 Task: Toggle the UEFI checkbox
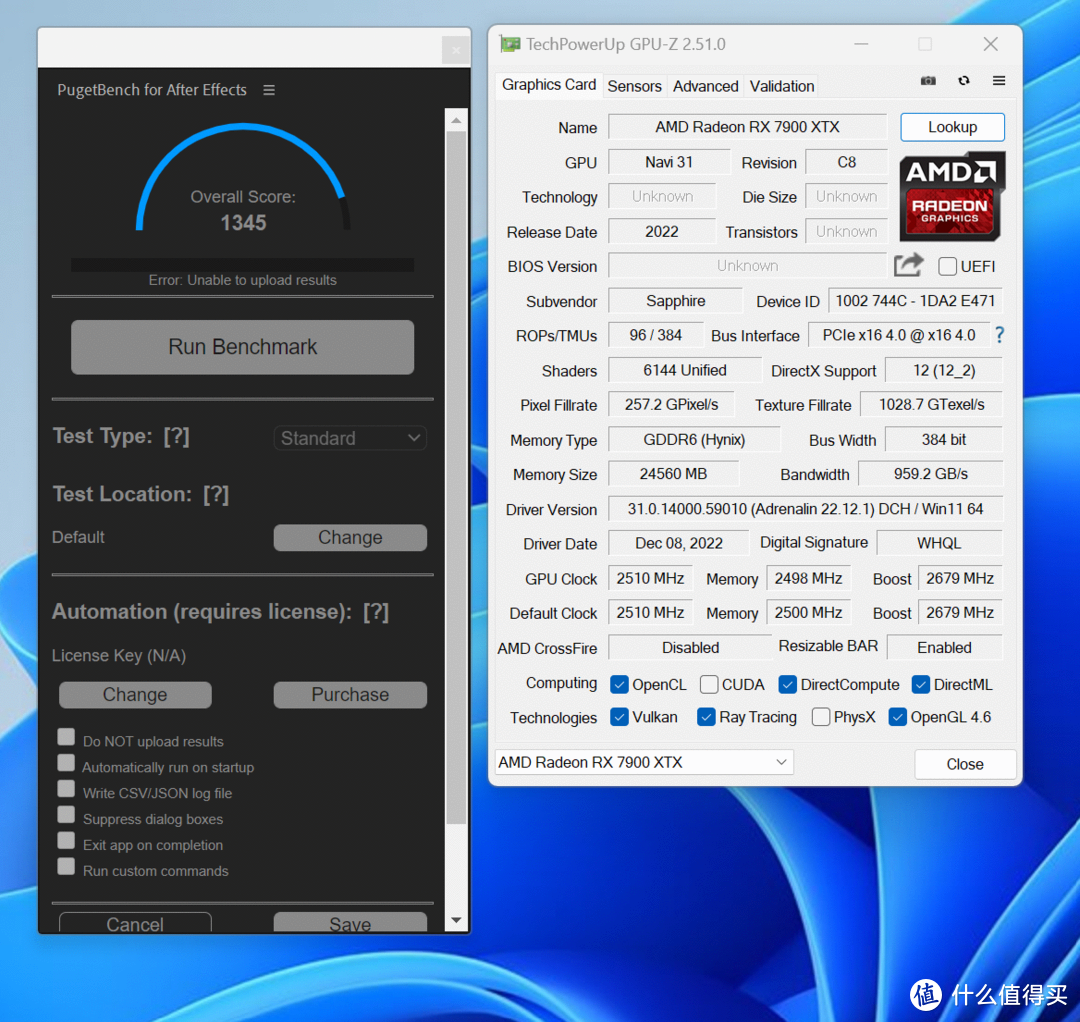click(x=947, y=267)
